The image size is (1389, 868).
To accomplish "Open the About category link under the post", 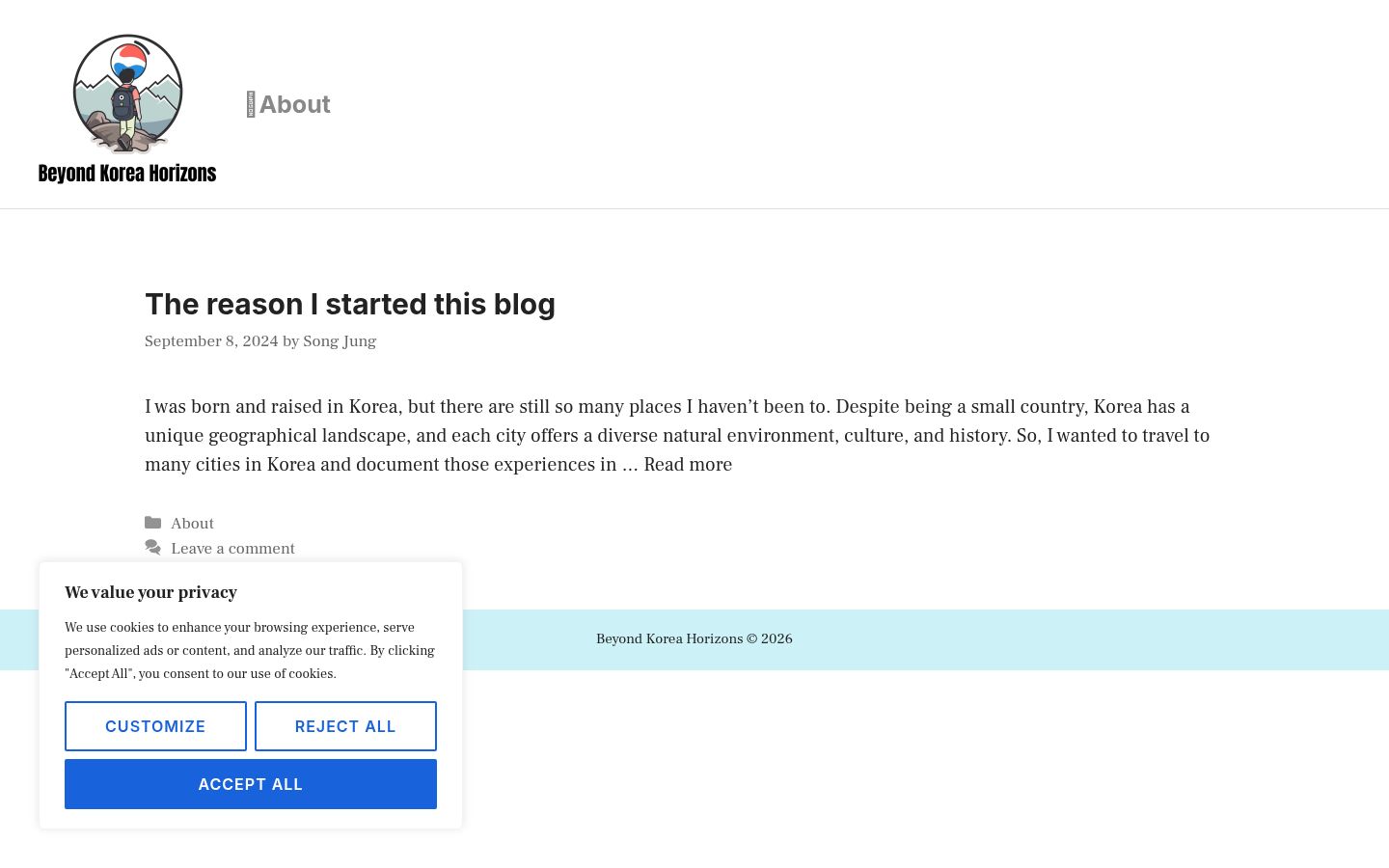I will (192, 524).
